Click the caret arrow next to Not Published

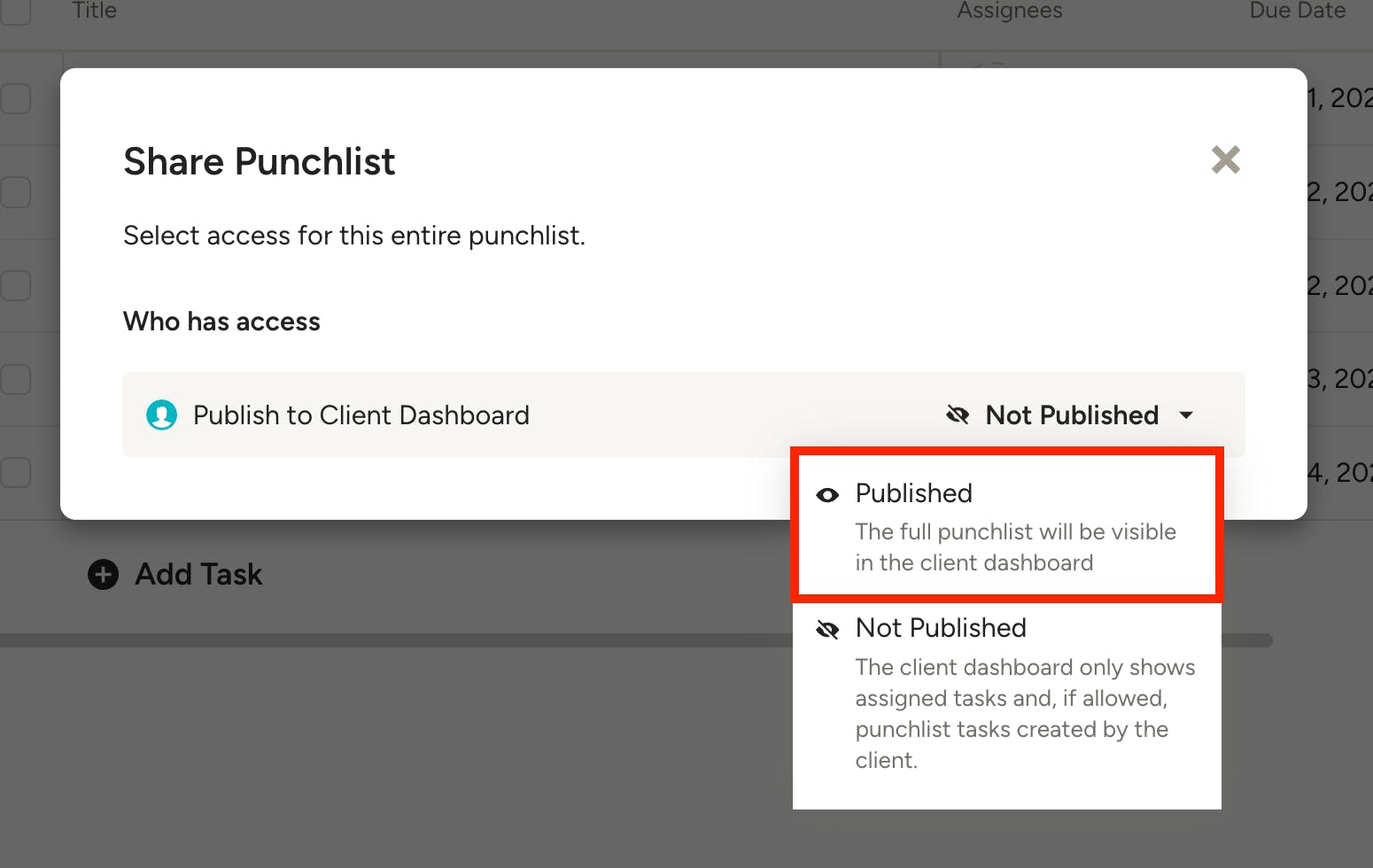(x=1186, y=415)
